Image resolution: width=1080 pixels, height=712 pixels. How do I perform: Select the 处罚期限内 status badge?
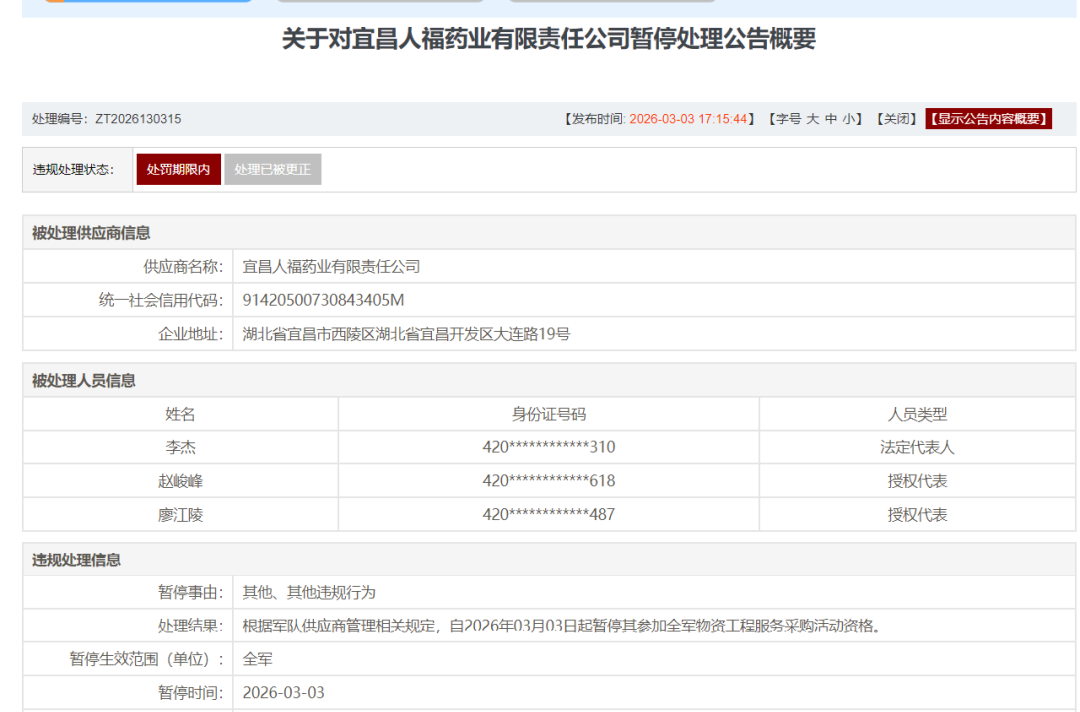178,169
